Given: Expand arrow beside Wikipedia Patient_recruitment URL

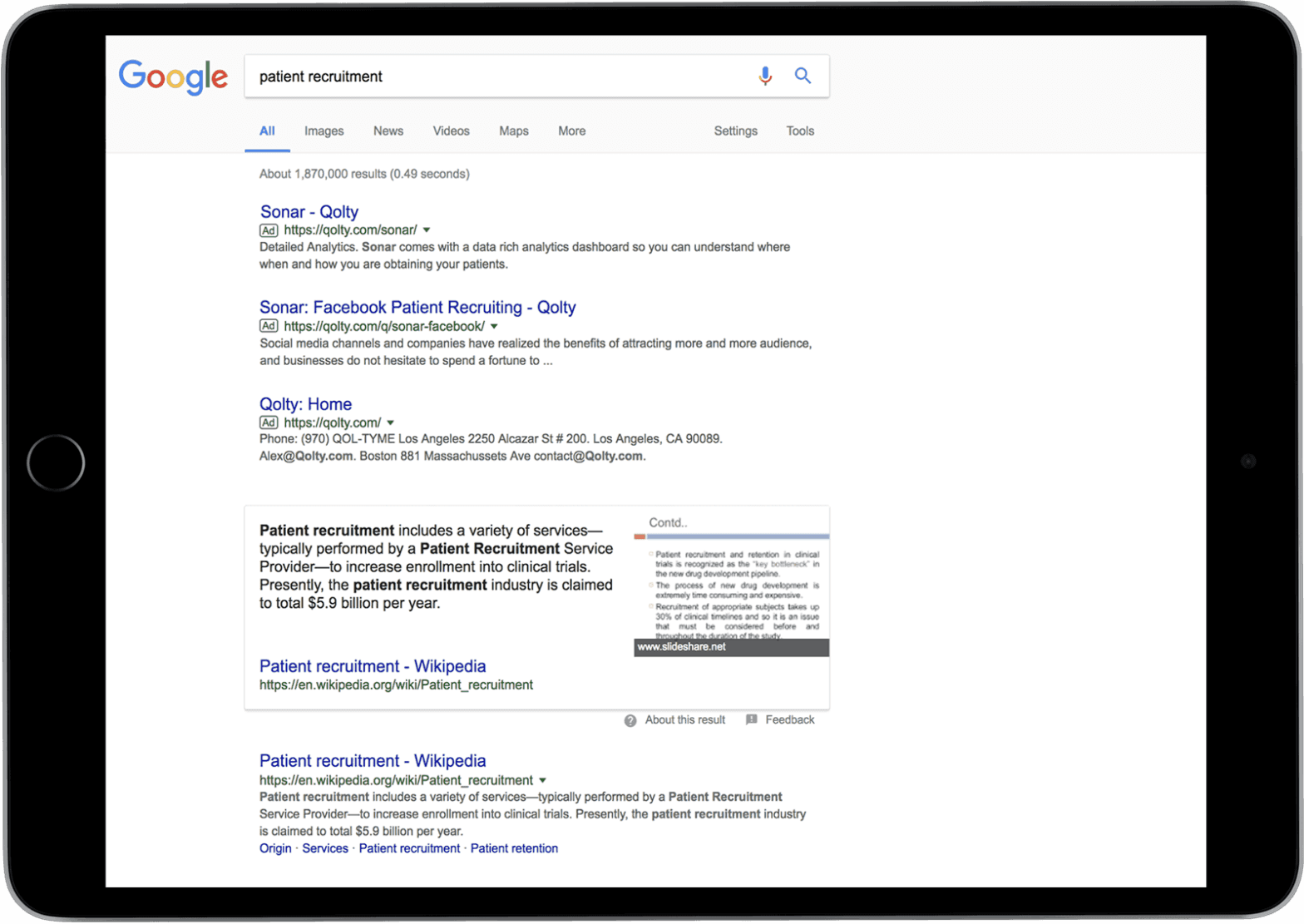Looking at the screenshot, I should [543, 781].
